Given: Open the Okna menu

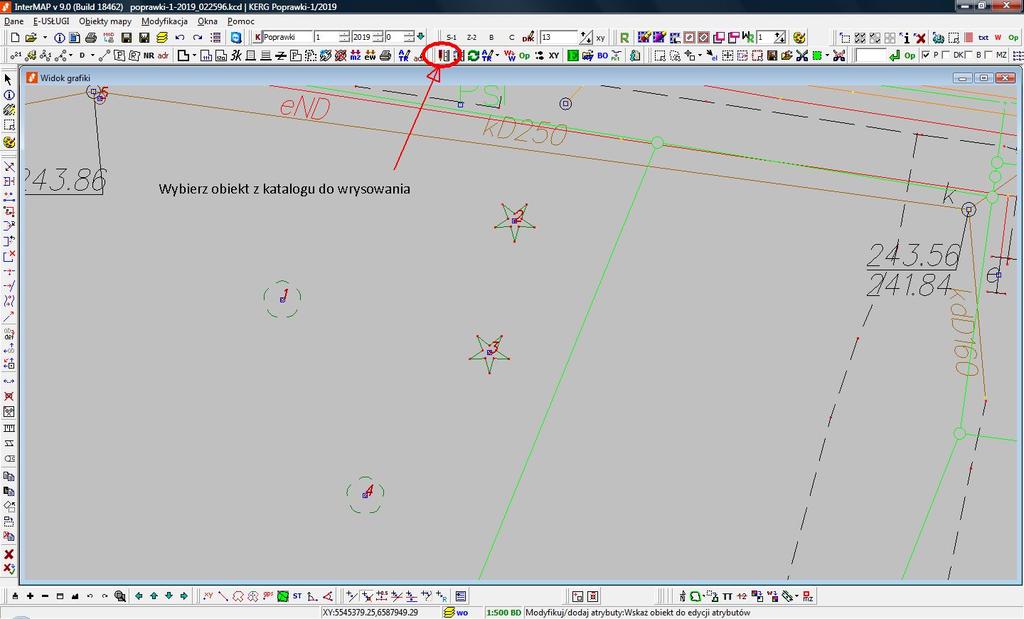Looking at the screenshot, I should coord(207,21).
